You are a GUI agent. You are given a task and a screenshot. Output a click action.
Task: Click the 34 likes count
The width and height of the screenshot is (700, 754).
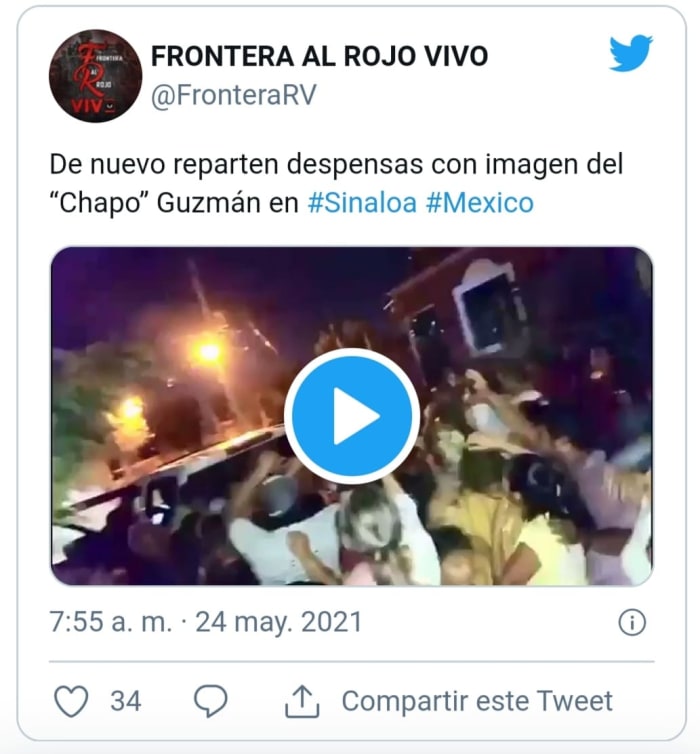[126, 701]
